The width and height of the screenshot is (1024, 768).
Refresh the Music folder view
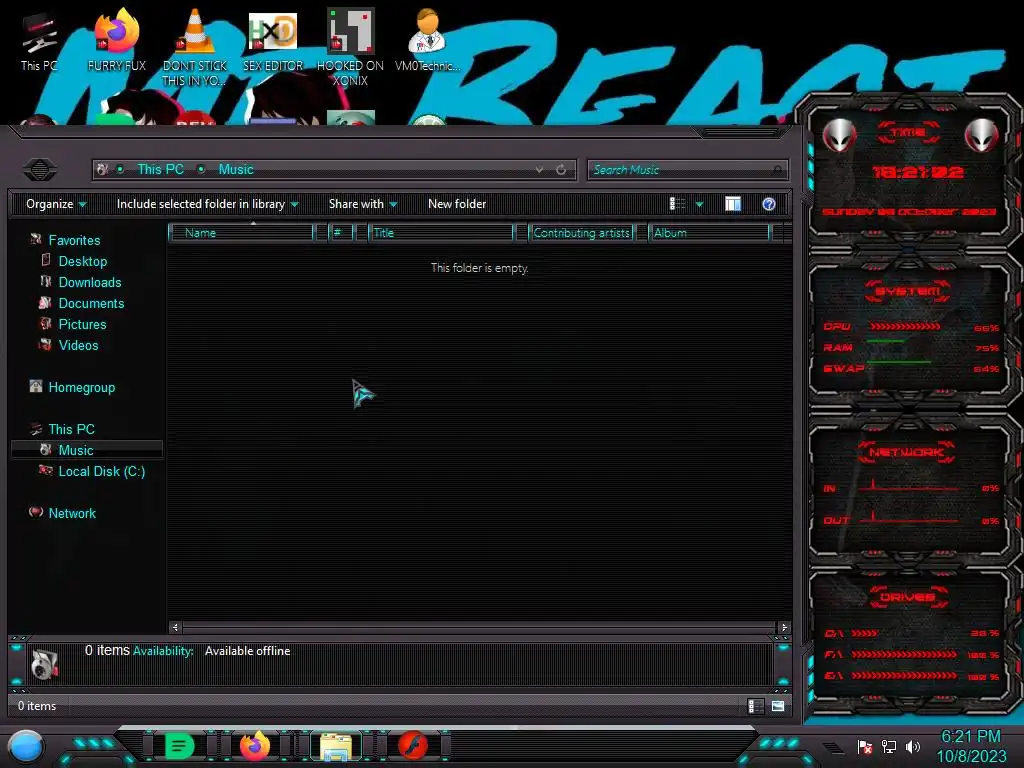[x=561, y=170]
